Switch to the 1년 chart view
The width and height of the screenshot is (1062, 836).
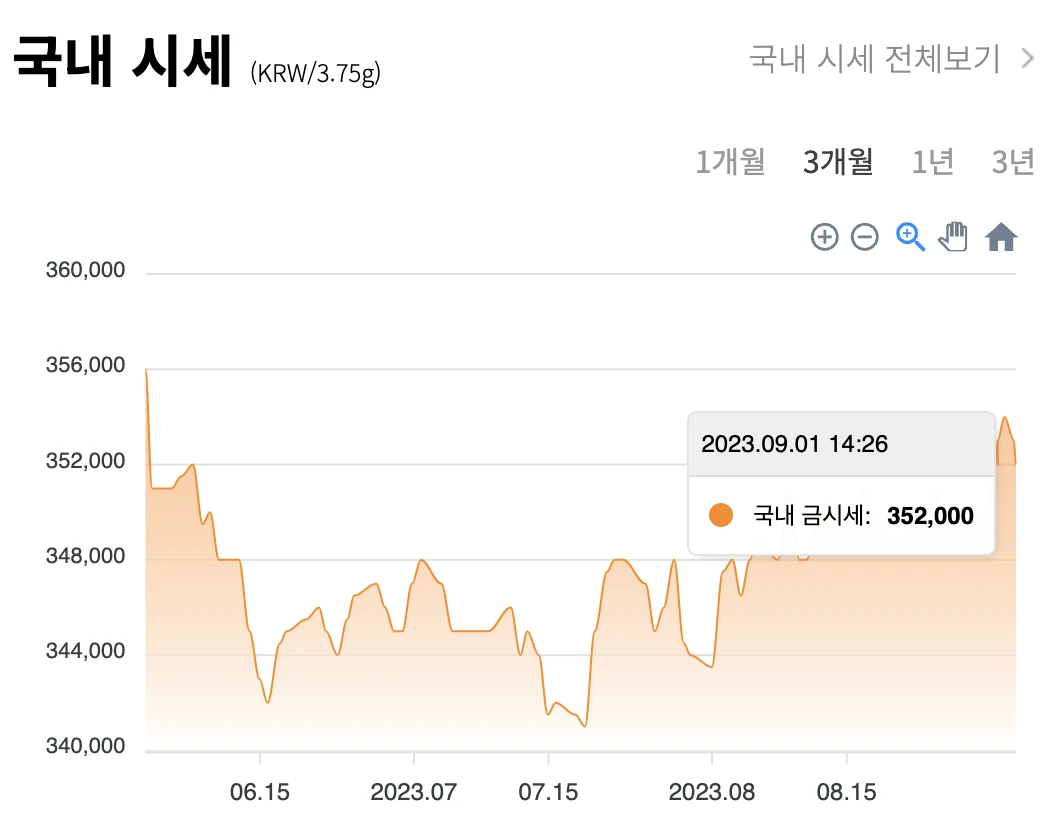pos(932,161)
